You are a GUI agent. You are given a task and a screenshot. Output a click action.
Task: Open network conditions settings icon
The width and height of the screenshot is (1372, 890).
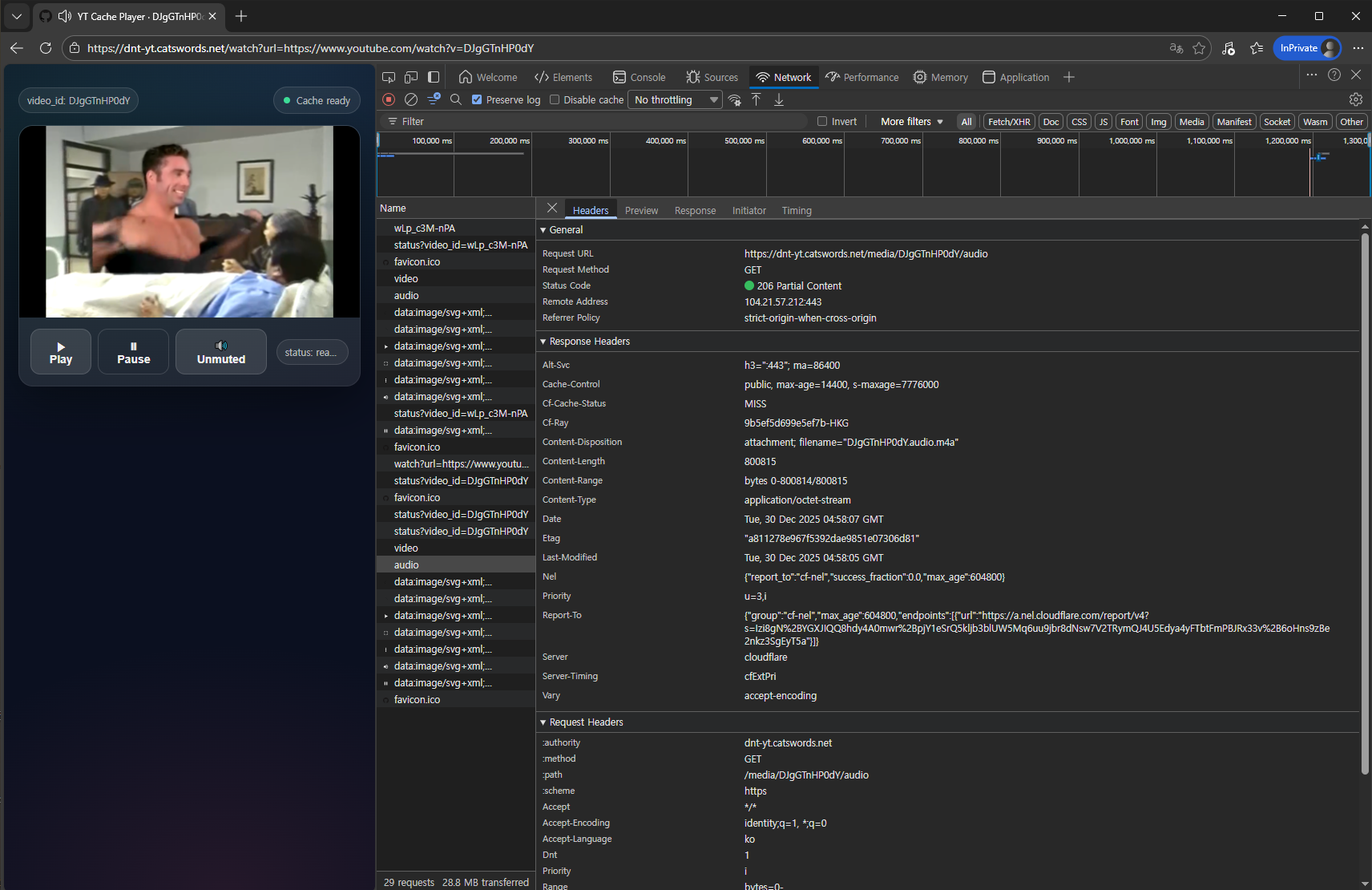coord(735,99)
